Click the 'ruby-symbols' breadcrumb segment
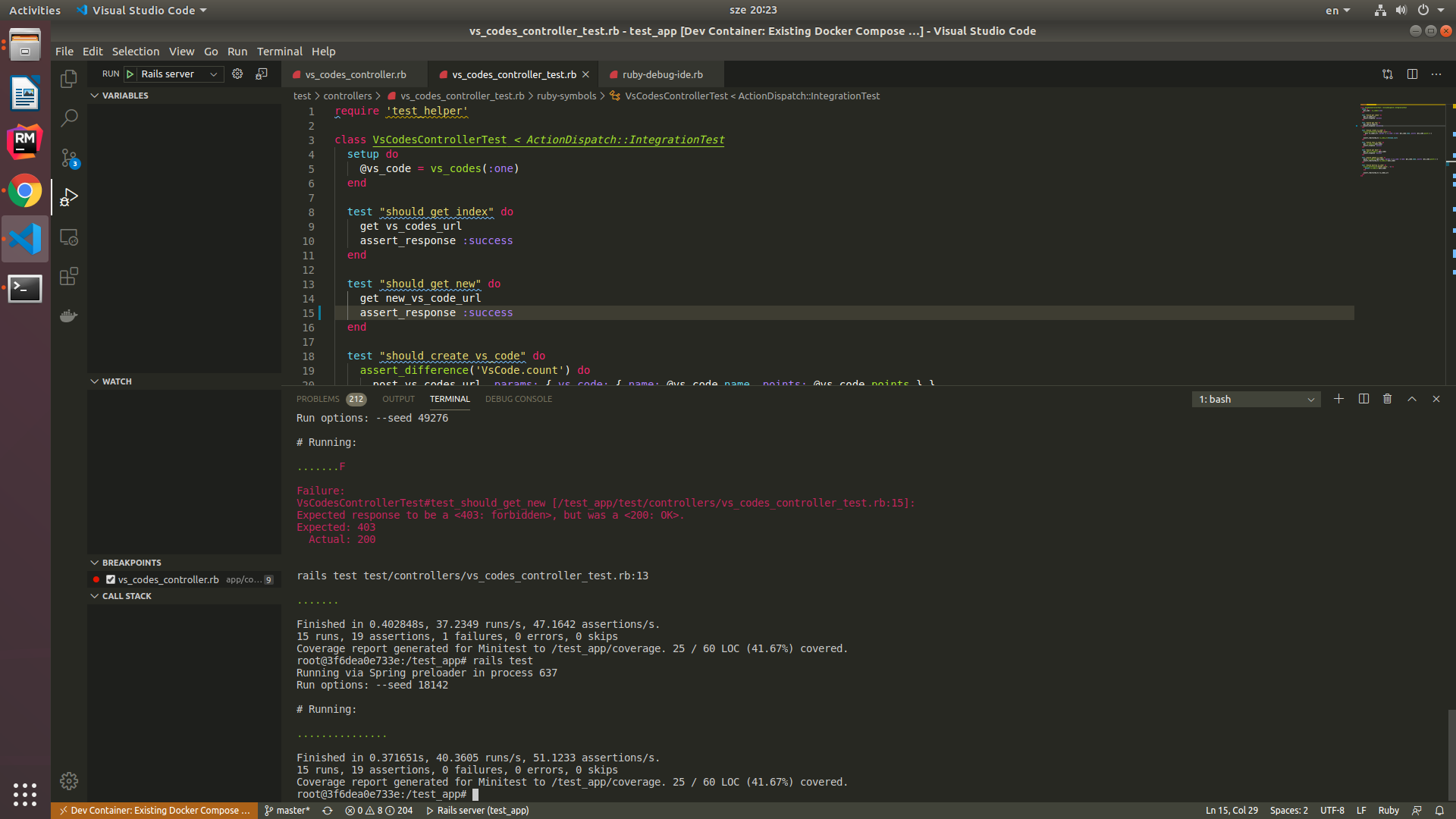Viewport: 1456px width, 819px height. point(566,96)
